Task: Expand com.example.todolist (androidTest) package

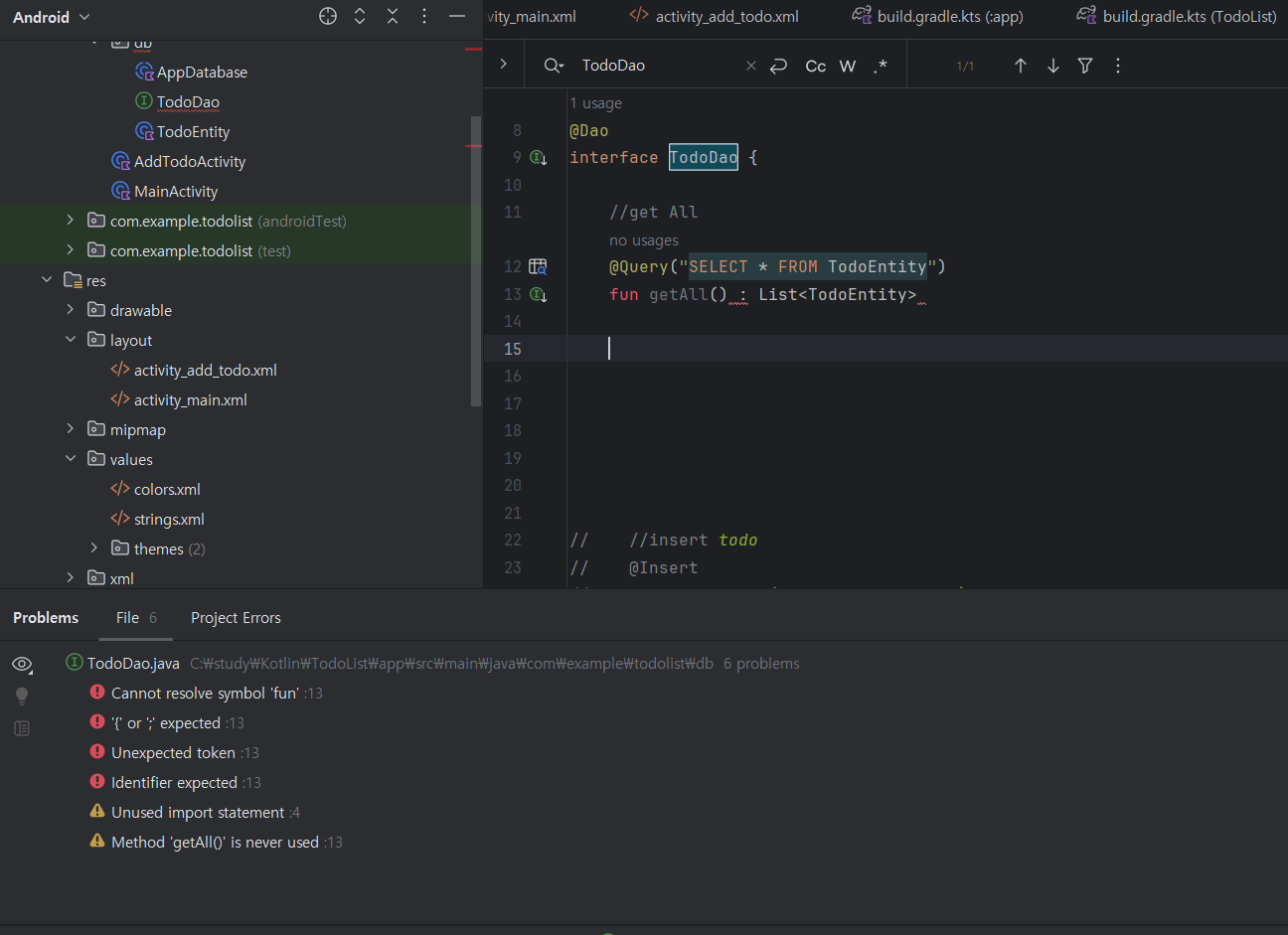Action: click(70, 220)
